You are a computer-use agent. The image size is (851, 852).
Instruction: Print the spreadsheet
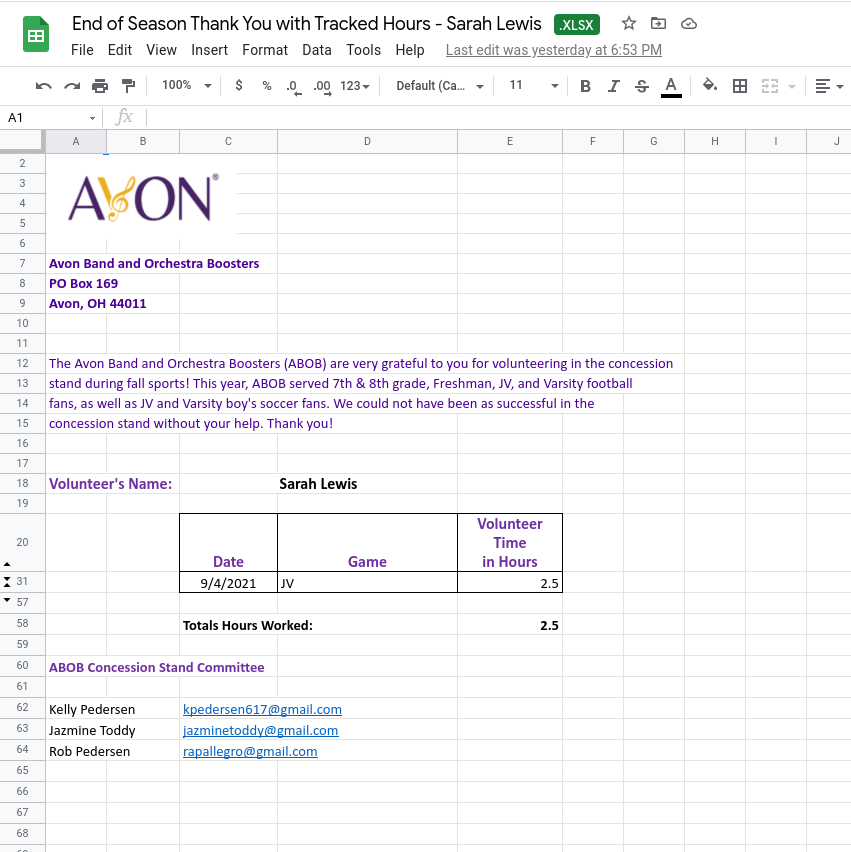click(x=100, y=86)
